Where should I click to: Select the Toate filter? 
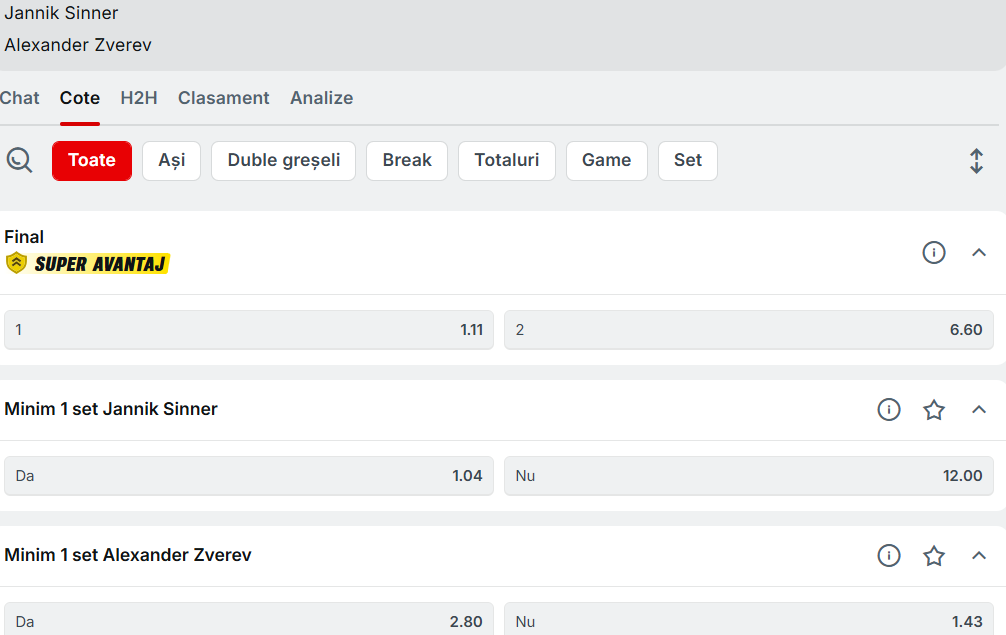(92, 160)
